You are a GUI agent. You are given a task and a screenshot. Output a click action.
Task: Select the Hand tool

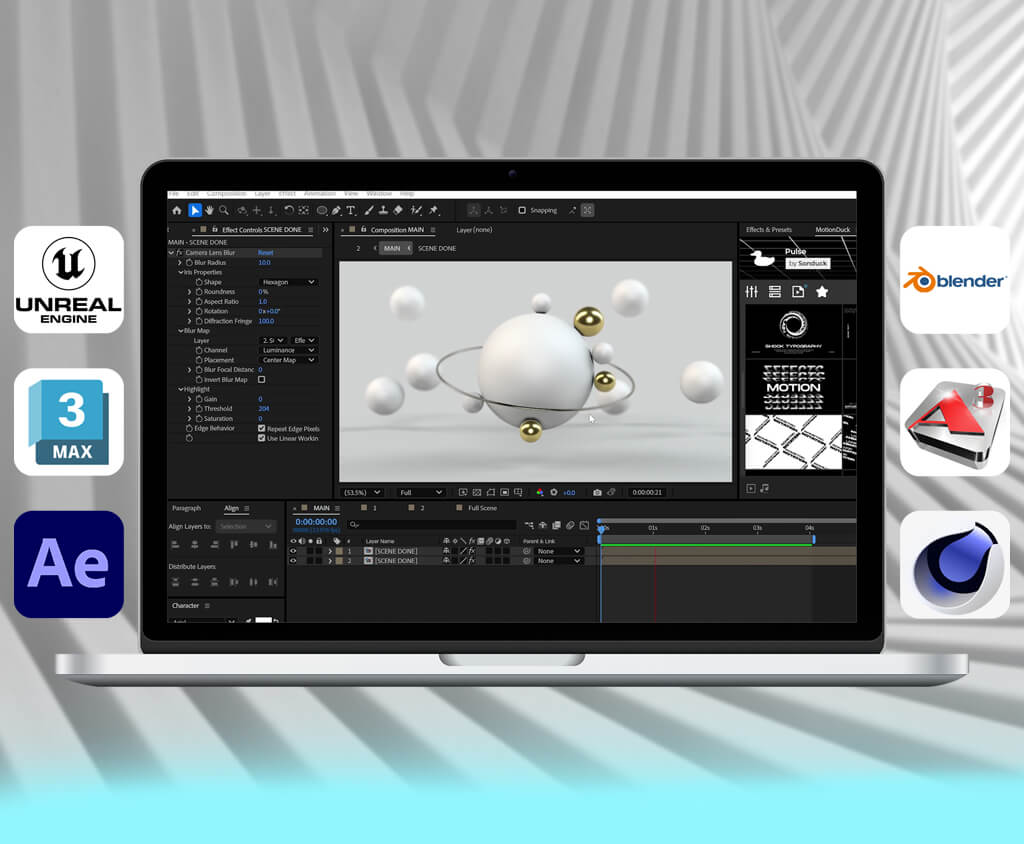pyautogui.click(x=209, y=210)
